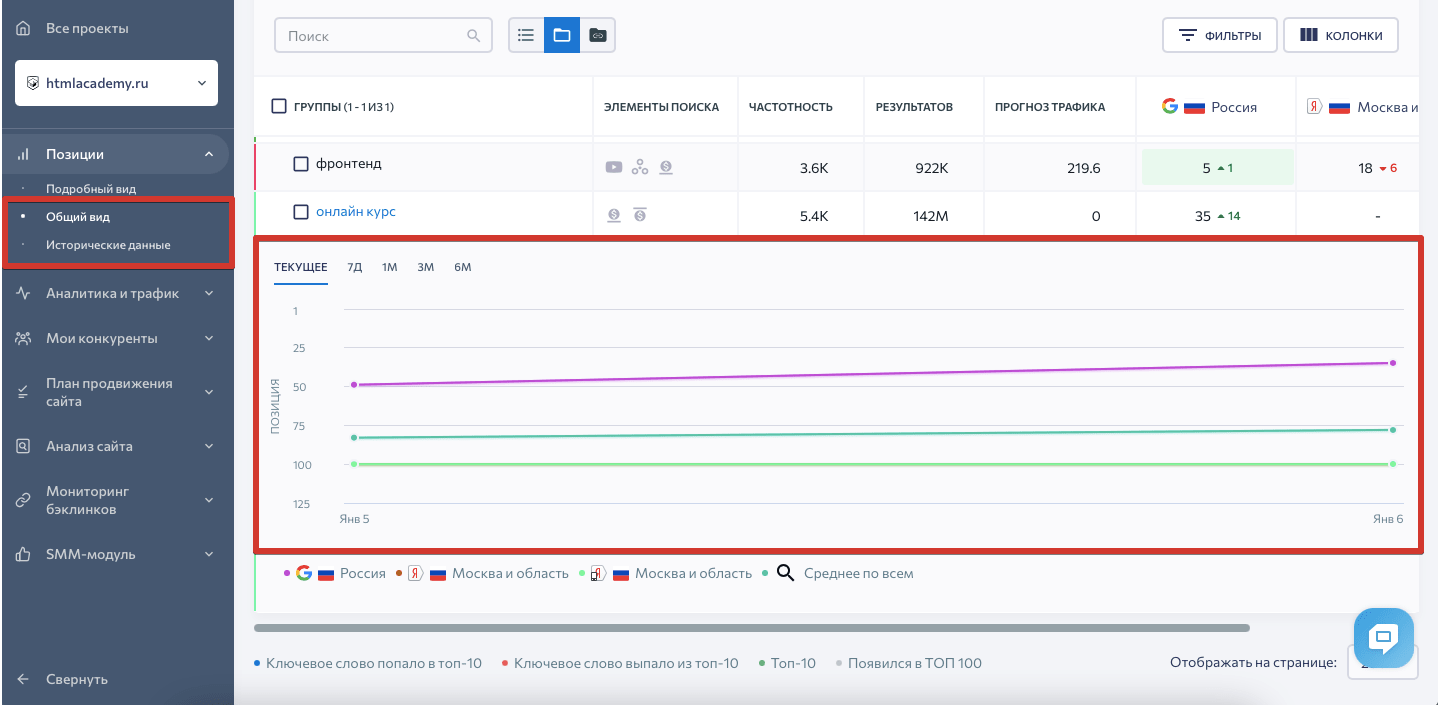Select the 7Д chart period tab

(x=354, y=267)
